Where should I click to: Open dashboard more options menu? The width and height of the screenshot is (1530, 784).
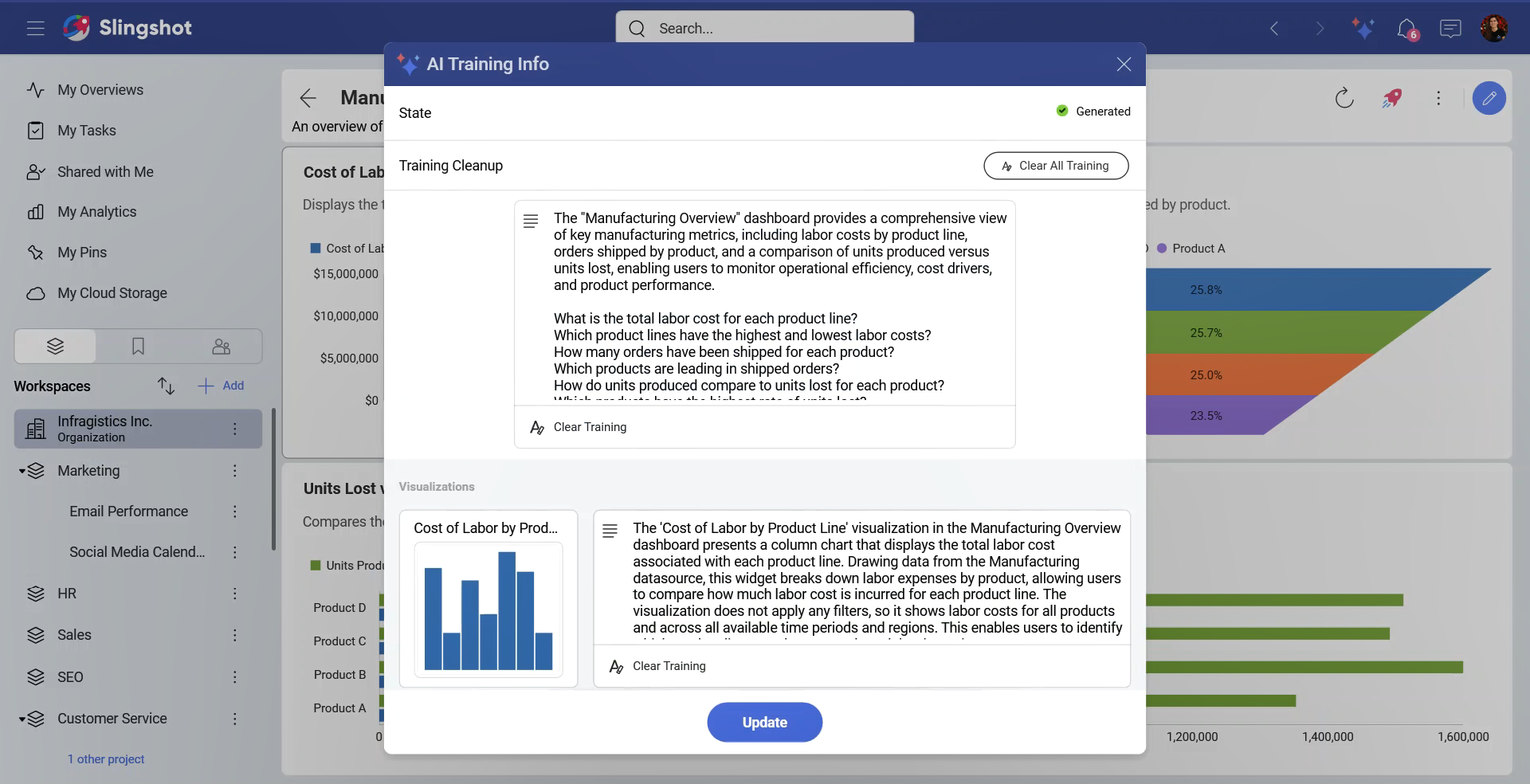coord(1438,98)
